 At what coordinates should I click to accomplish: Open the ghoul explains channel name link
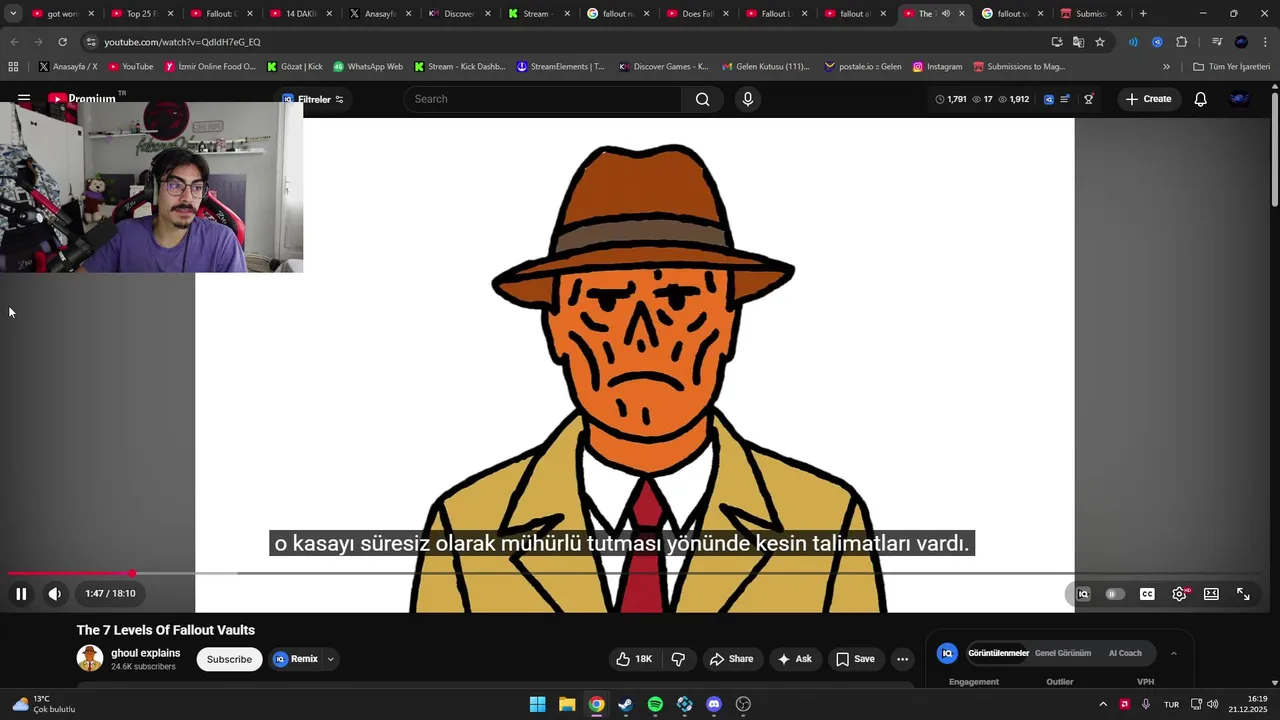click(146, 653)
